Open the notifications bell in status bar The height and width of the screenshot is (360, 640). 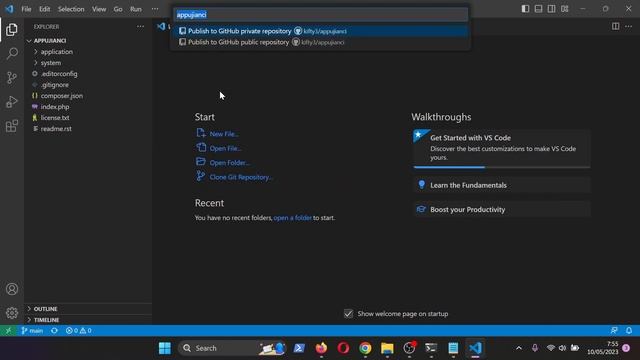coord(629,331)
